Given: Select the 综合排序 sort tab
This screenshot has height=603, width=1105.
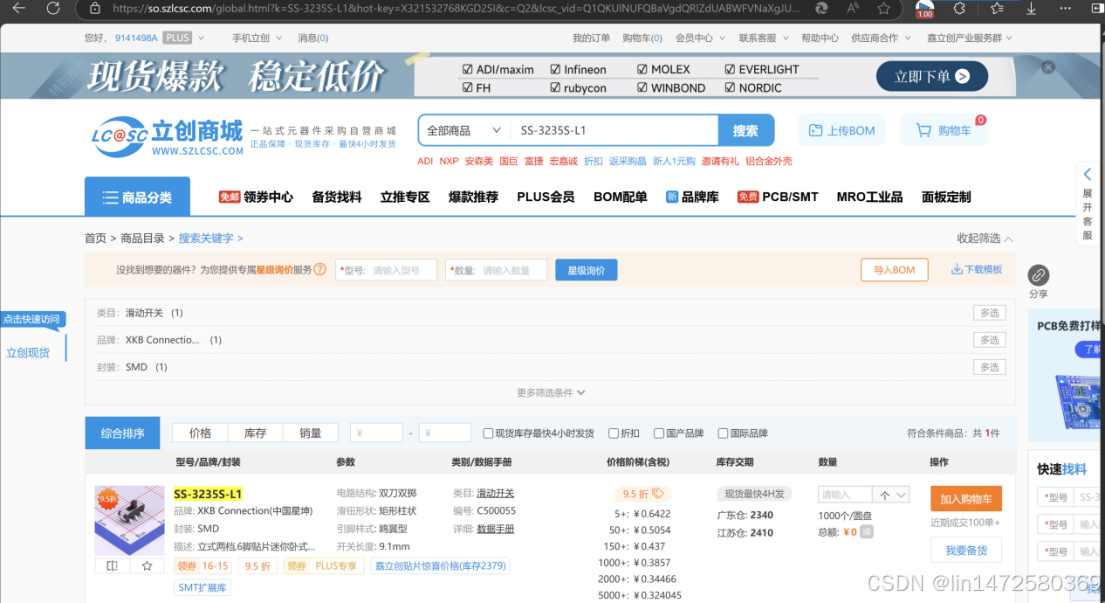Looking at the screenshot, I should coord(123,433).
